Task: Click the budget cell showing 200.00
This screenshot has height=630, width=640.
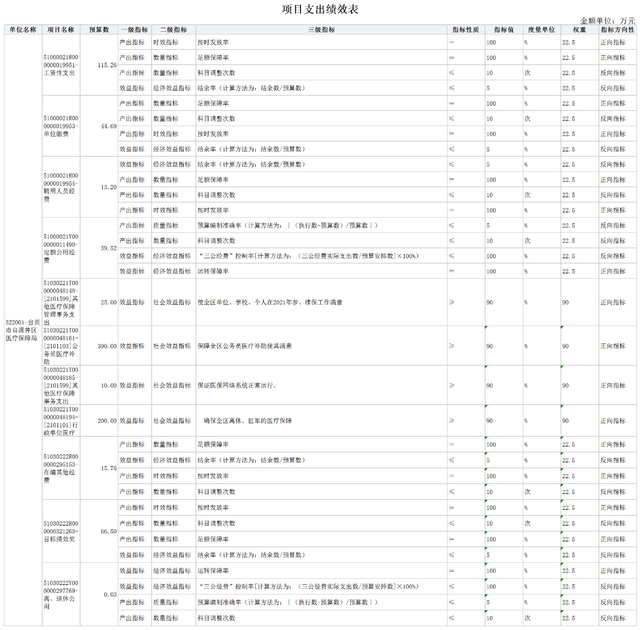Action: coord(105,421)
